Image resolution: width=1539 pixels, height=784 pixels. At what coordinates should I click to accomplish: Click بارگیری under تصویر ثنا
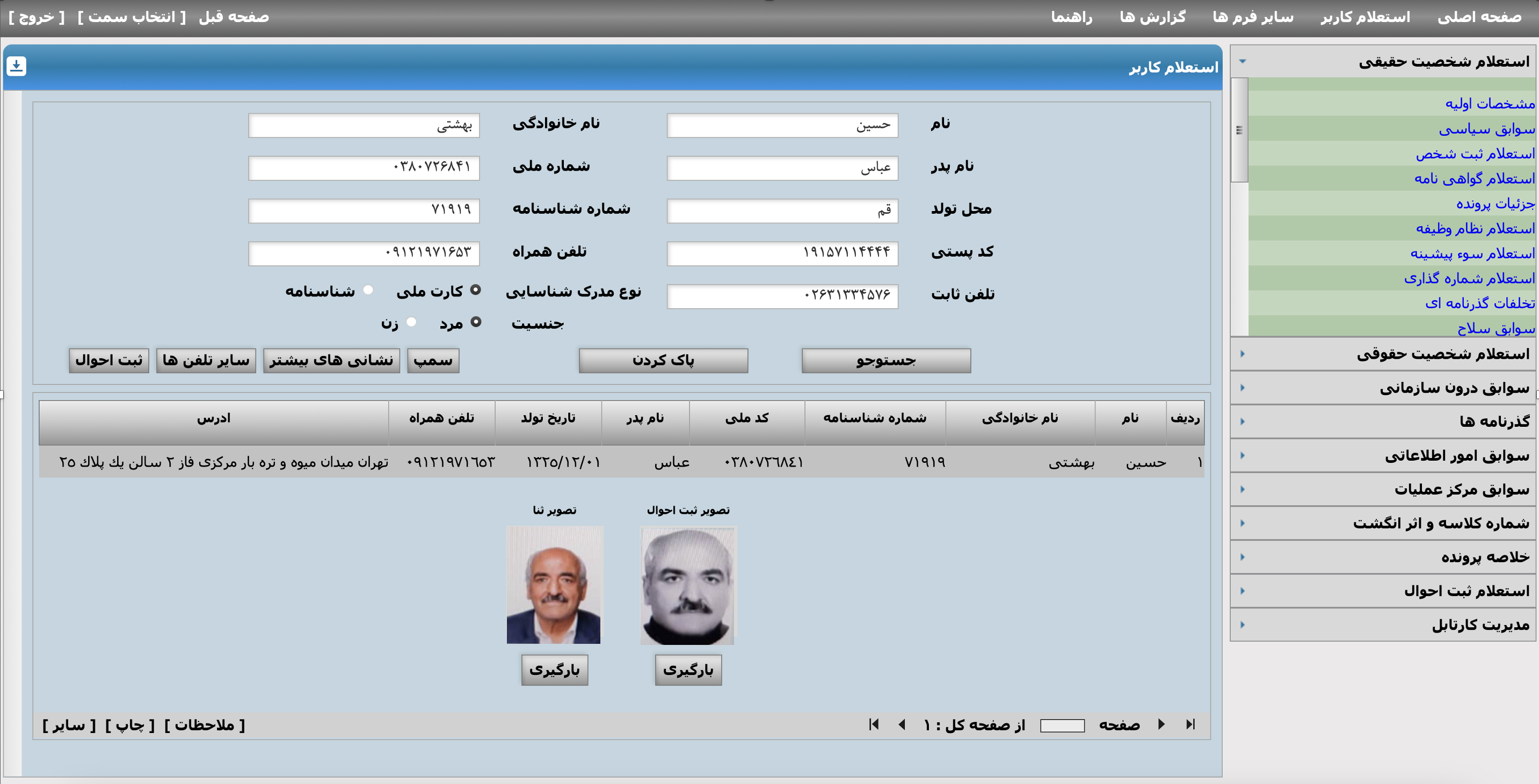[x=554, y=670]
